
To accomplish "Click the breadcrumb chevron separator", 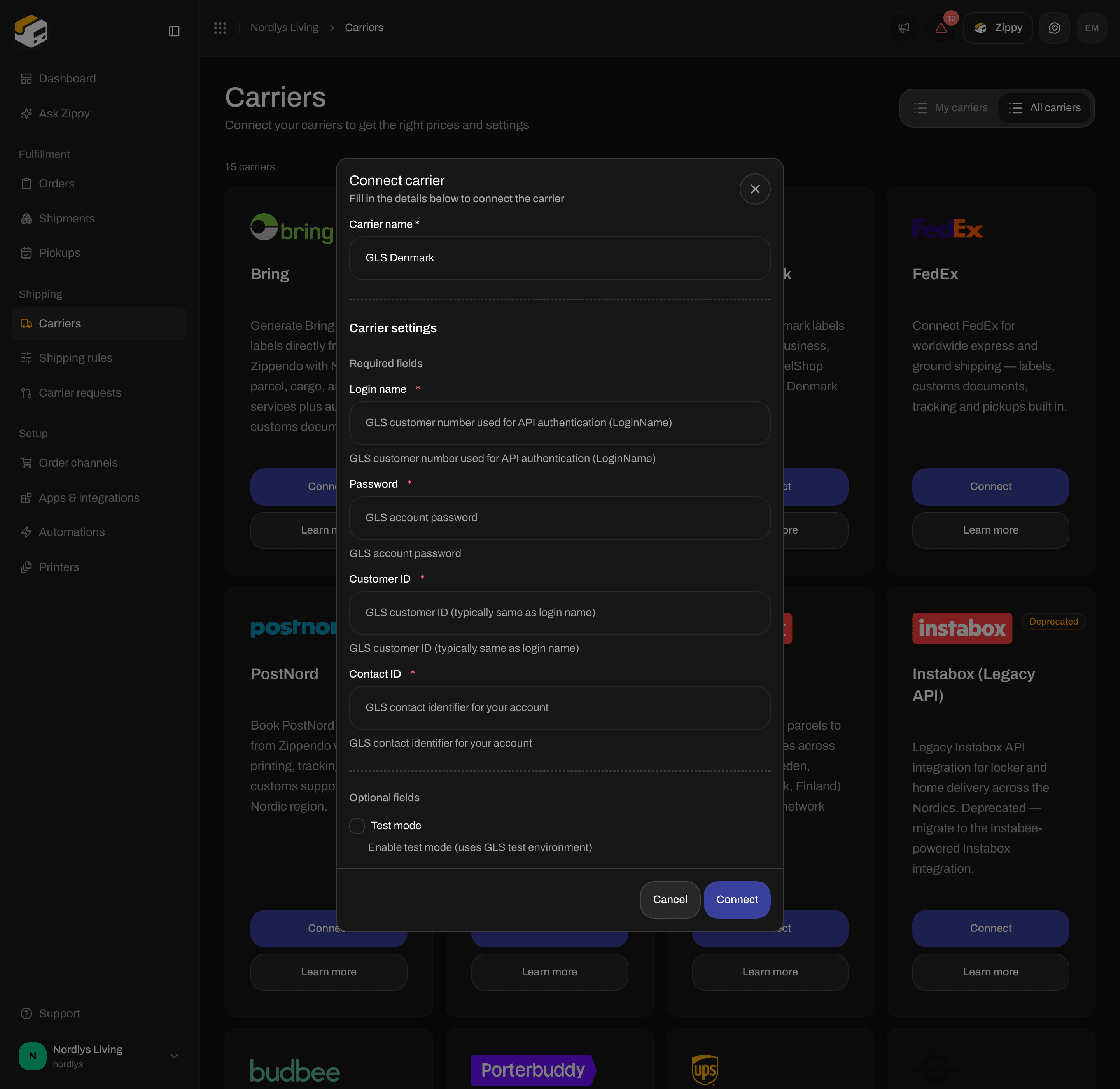I will [332, 28].
